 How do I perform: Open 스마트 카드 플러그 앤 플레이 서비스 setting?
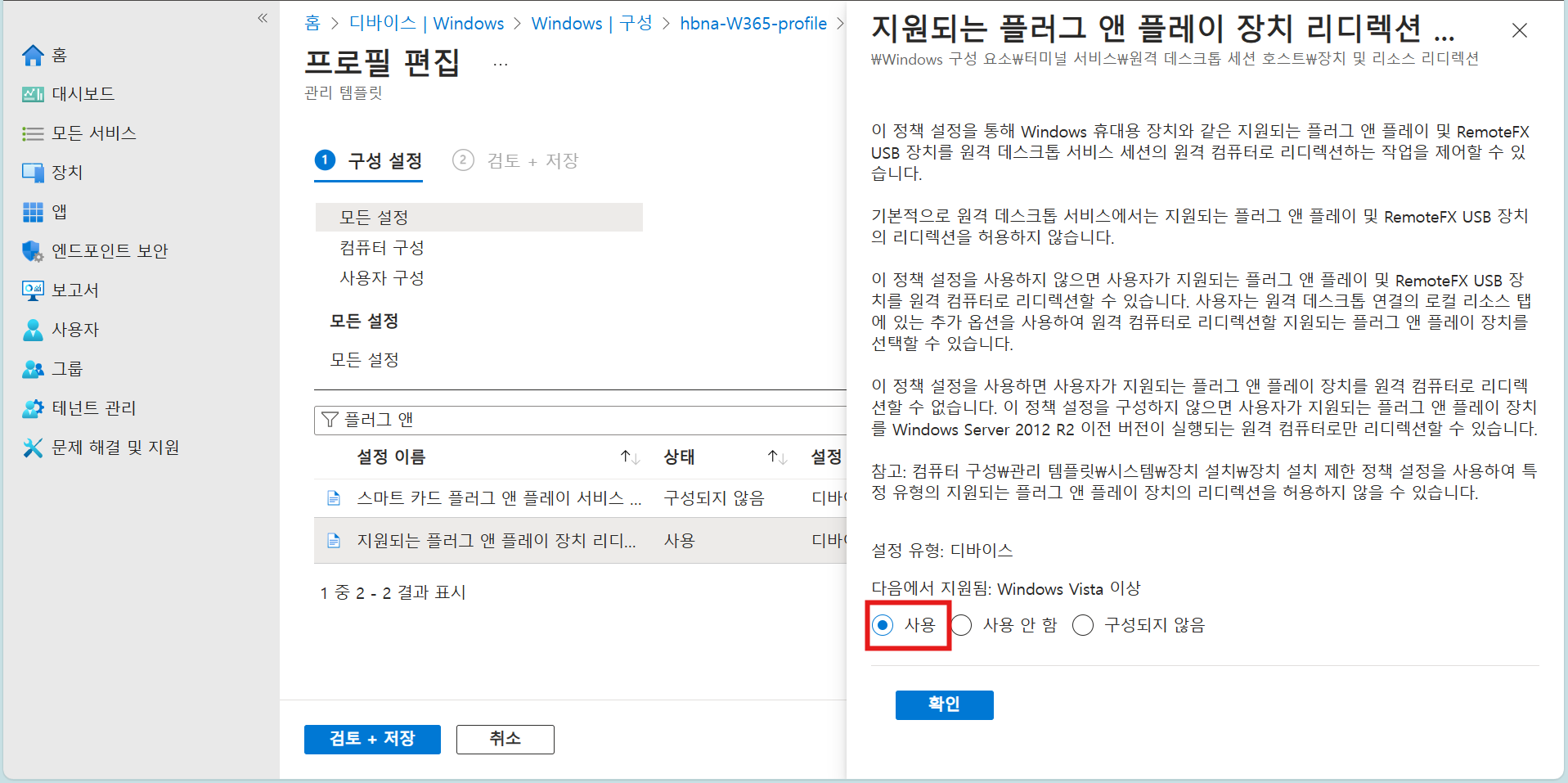pos(499,497)
